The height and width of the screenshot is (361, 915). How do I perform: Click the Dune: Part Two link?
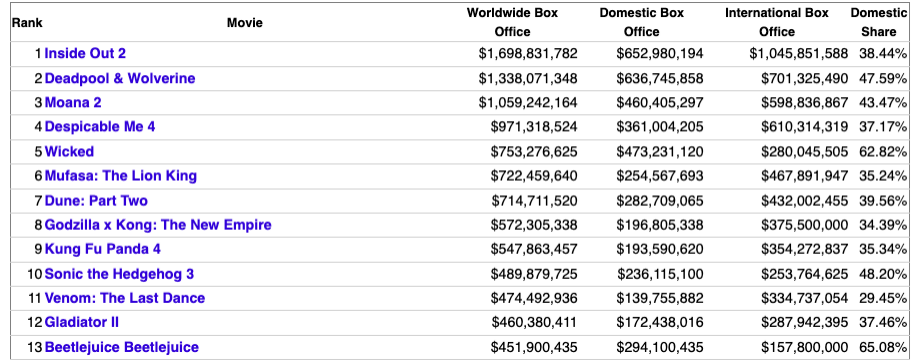click(x=96, y=201)
